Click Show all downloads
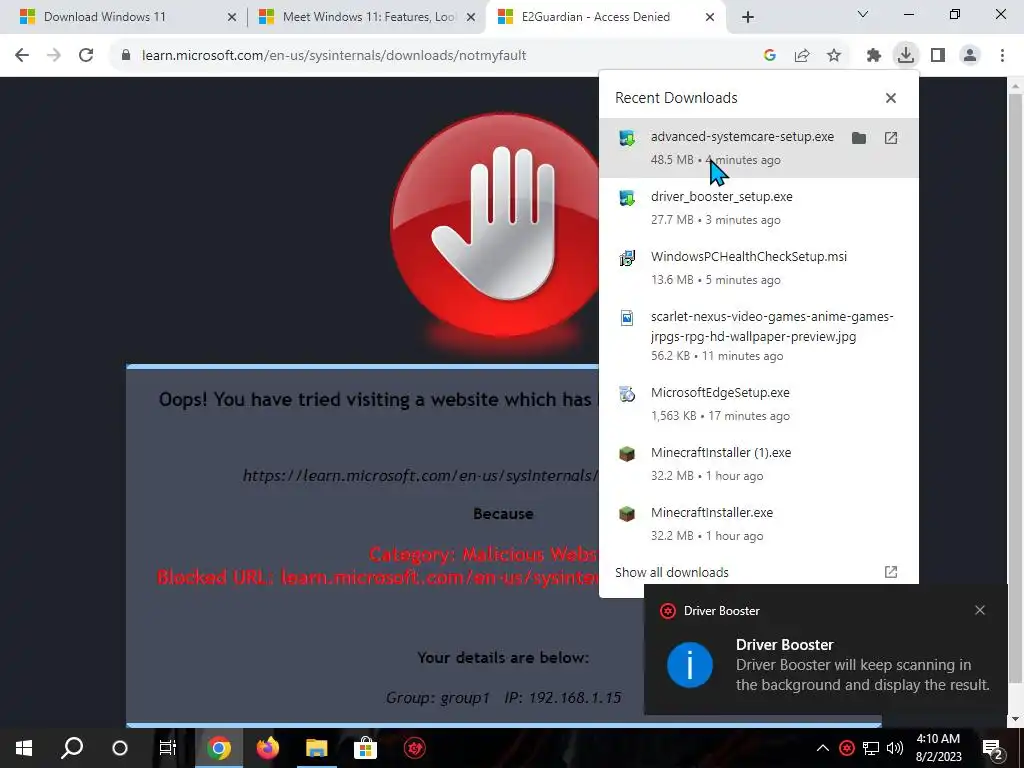The height and width of the screenshot is (768, 1024). (671, 572)
